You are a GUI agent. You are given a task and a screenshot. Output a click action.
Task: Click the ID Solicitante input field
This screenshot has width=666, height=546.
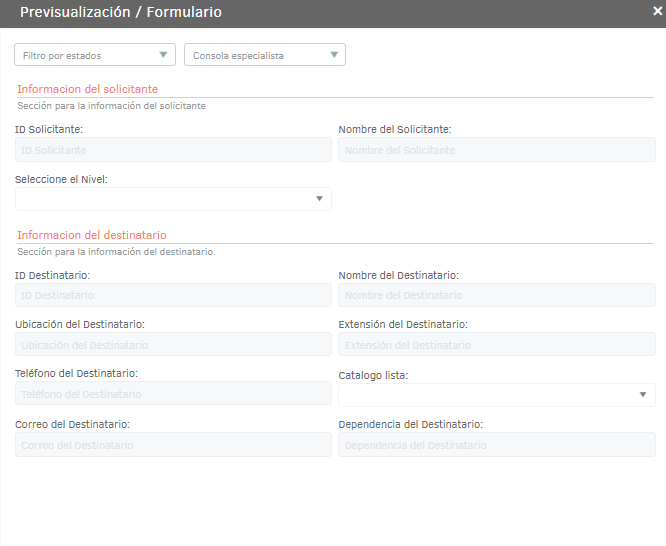[173, 150]
